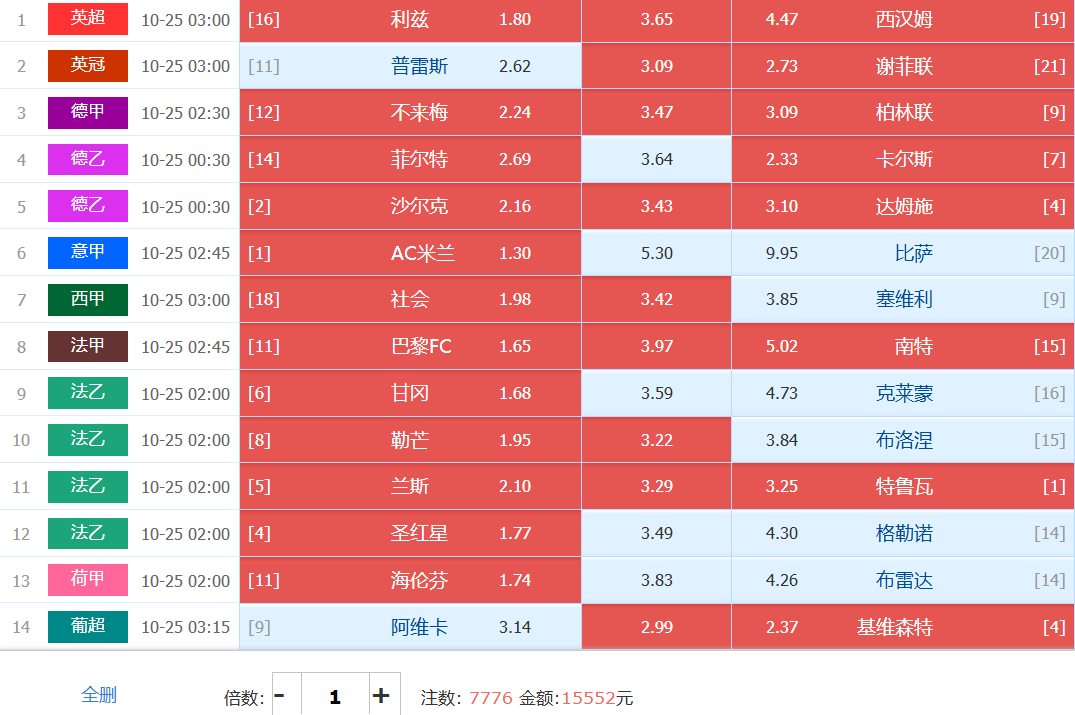Select 塞维利 away win at 3.85
1075x715 pixels.
902,299
